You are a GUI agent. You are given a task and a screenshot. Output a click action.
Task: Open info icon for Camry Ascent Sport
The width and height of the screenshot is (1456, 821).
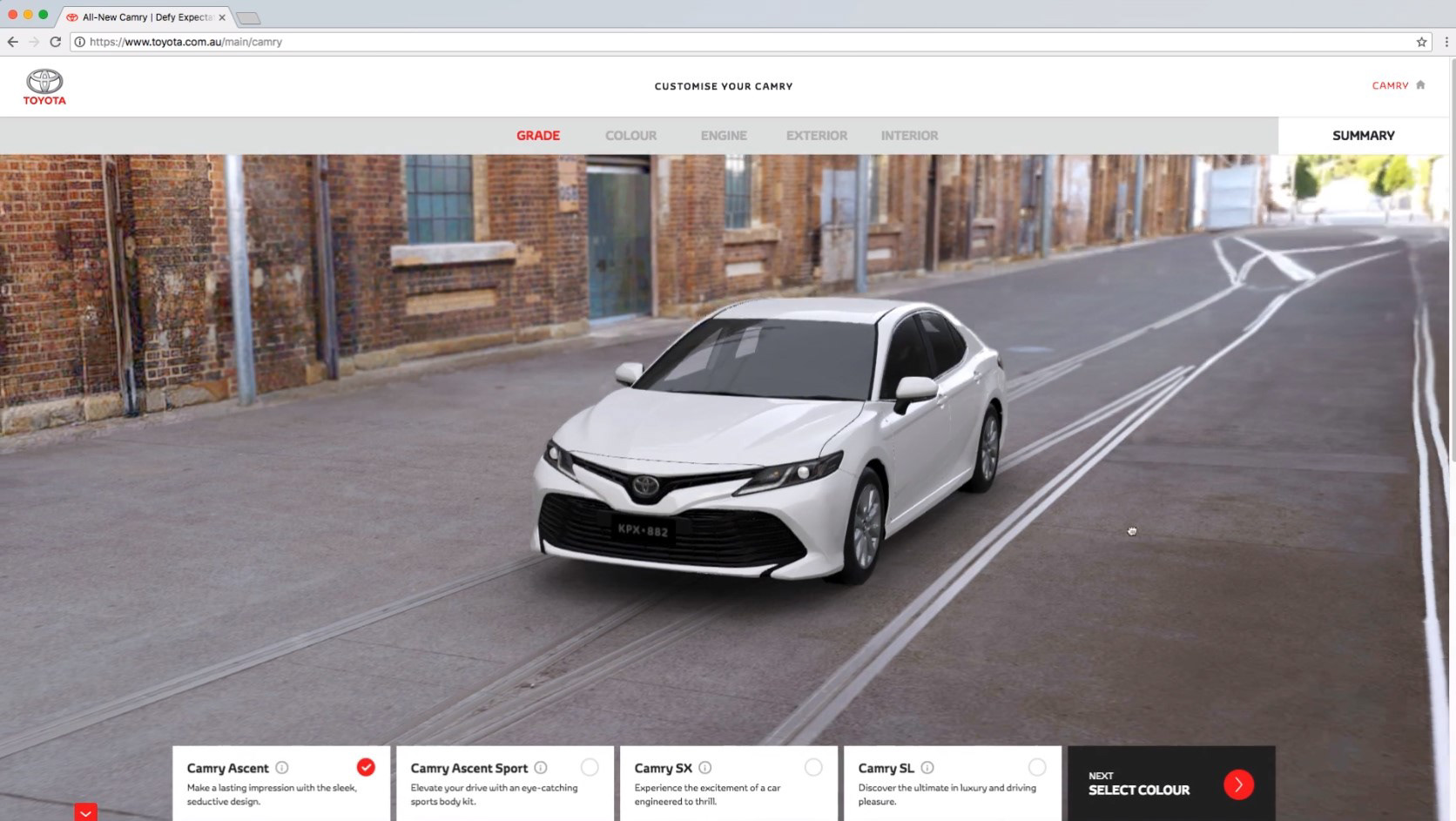pyautogui.click(x=541, y=768)
